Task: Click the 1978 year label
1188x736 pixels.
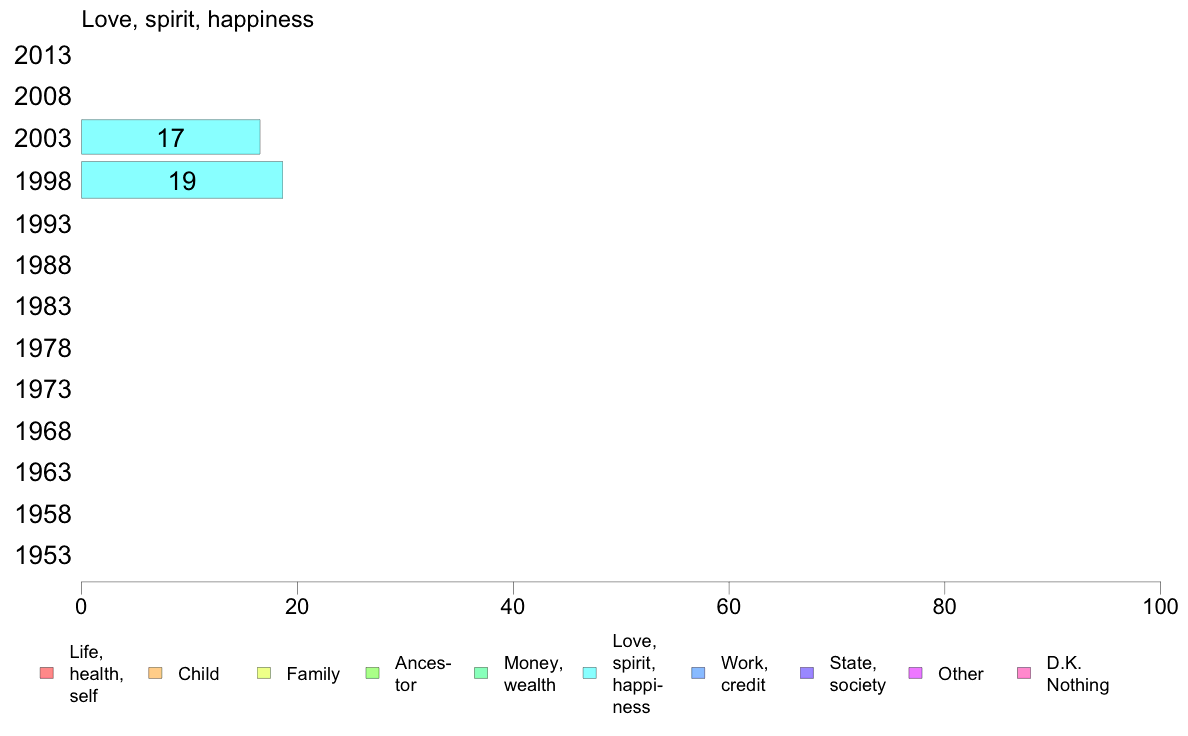Action: tap(43, 348)
